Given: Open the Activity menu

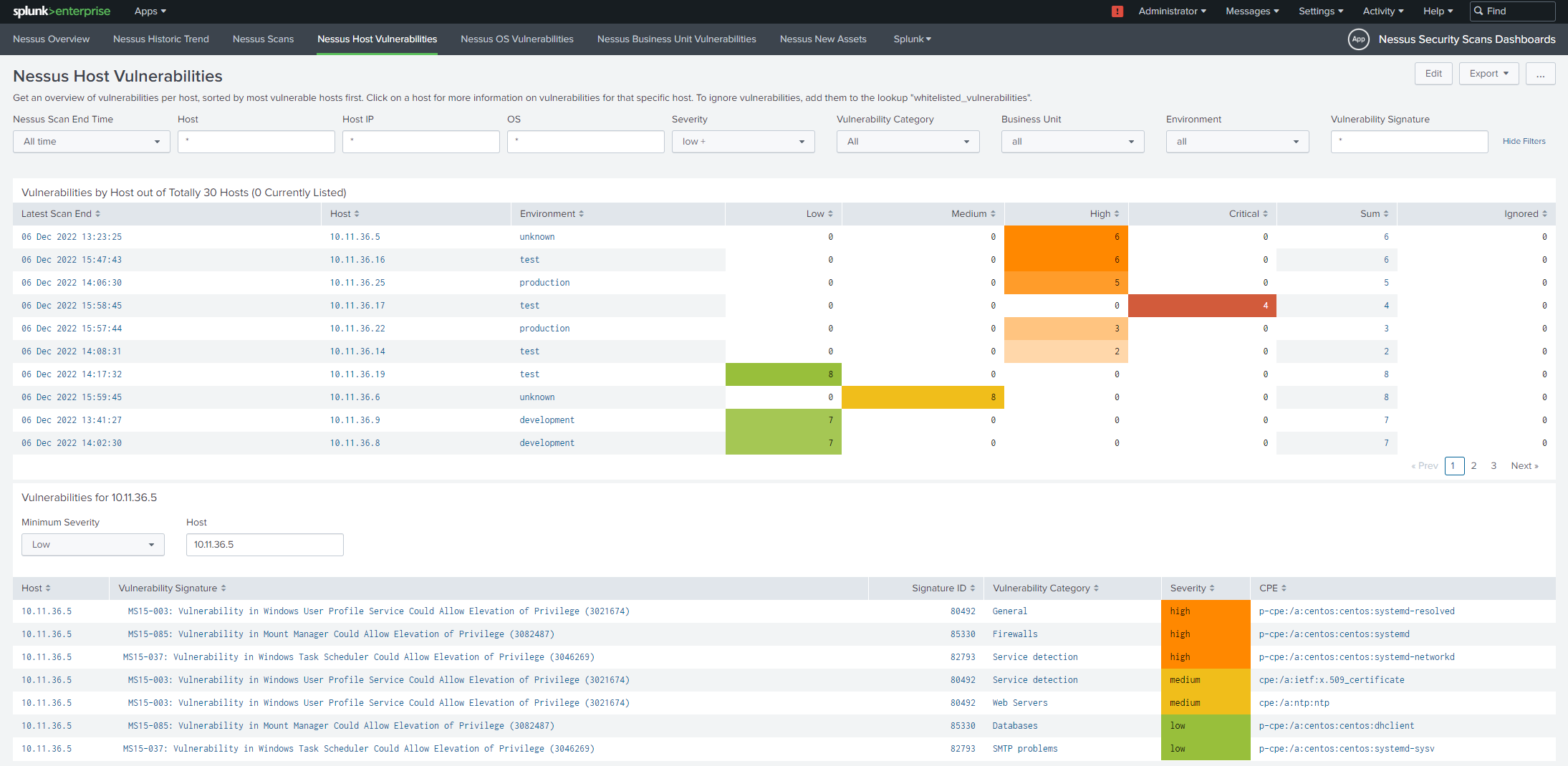Looking at the screenshot, I should pyautogui.click(x=1383, y=11).
